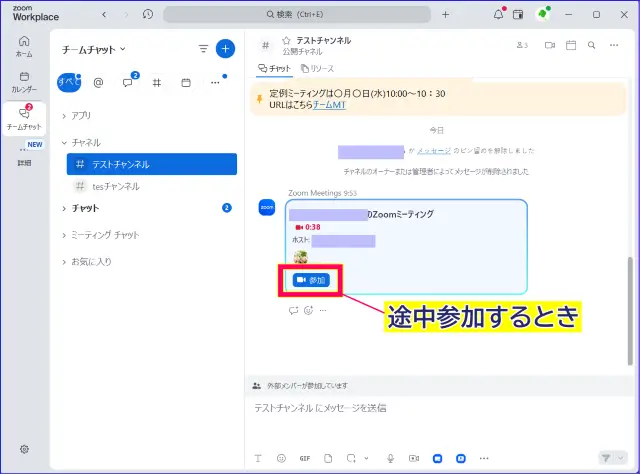This screenshot has width=640, height=474.
Task: Open text formatting options in composer
Action: coord(258,458)
